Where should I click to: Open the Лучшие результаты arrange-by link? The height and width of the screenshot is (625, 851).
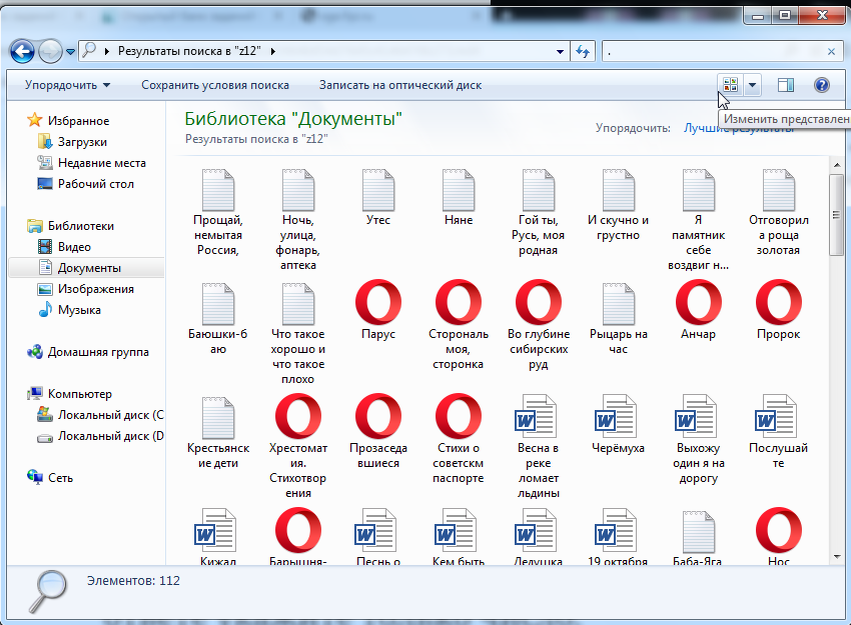[739, 128]
